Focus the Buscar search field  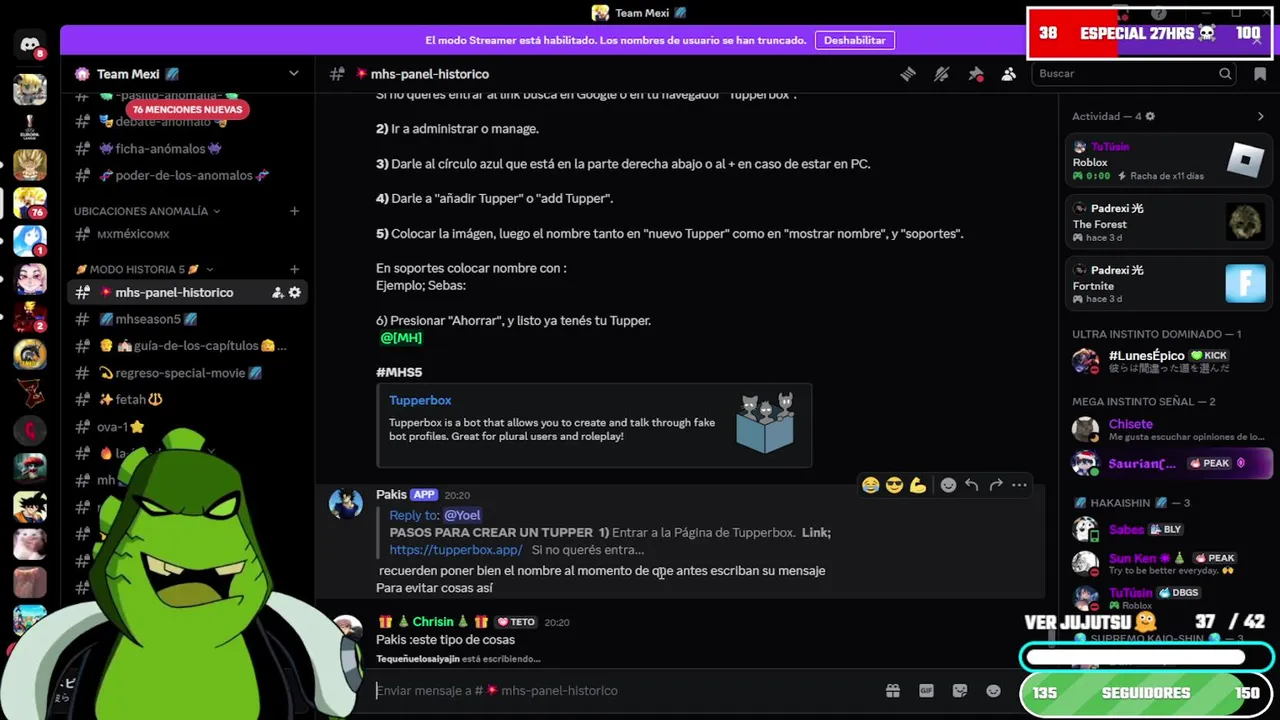(1126, 74)
